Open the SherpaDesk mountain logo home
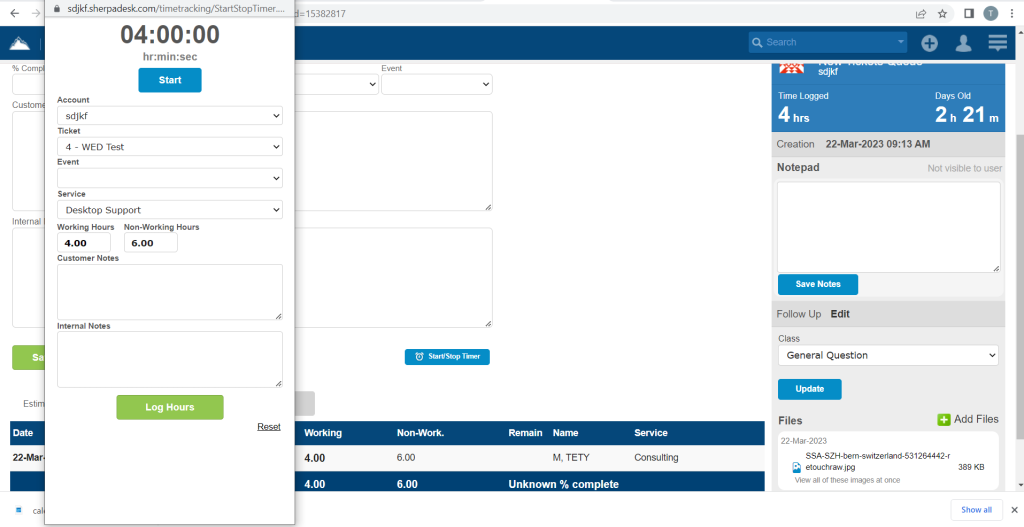Image resolution: width=1024 pixels, height=527 pixels. 20,43
